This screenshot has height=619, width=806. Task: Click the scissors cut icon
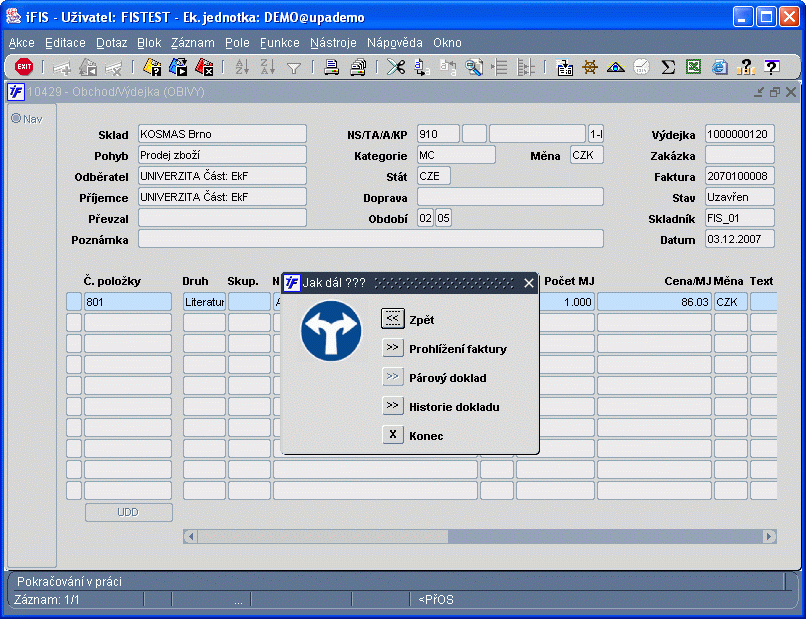(396, 67)
